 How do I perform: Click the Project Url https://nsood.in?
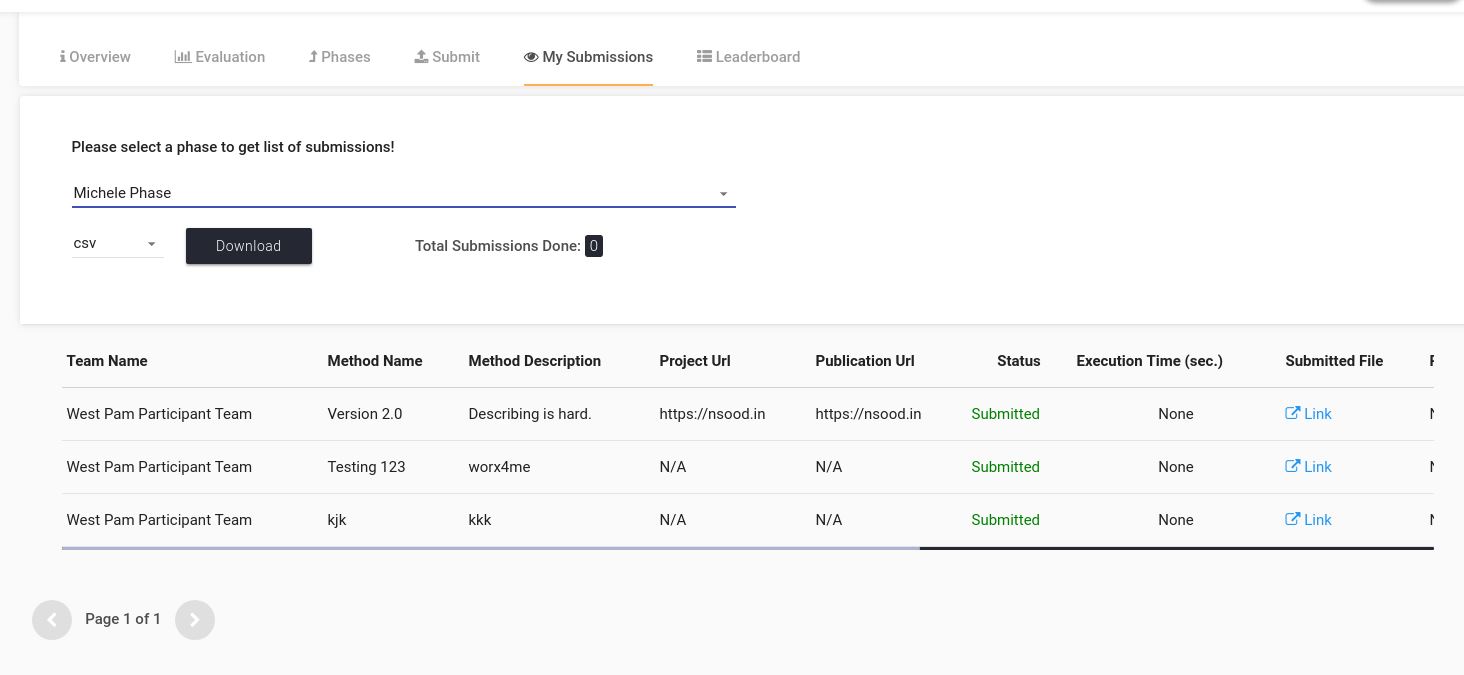(x=712, y=414)
